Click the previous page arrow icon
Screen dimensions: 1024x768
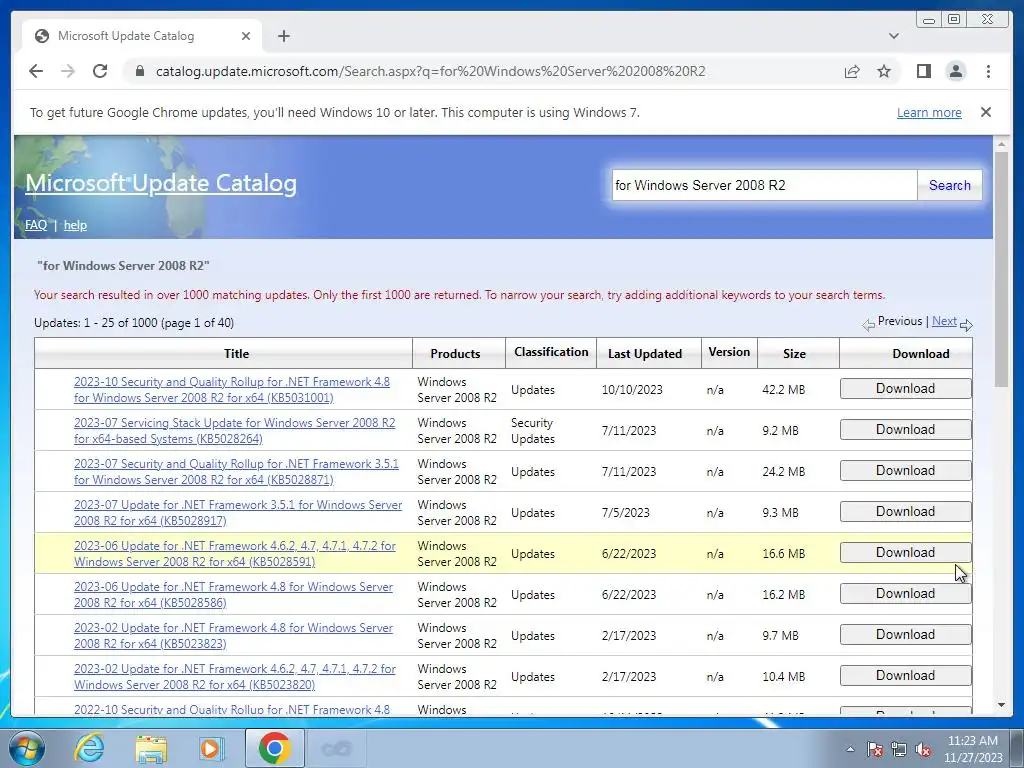868,325
